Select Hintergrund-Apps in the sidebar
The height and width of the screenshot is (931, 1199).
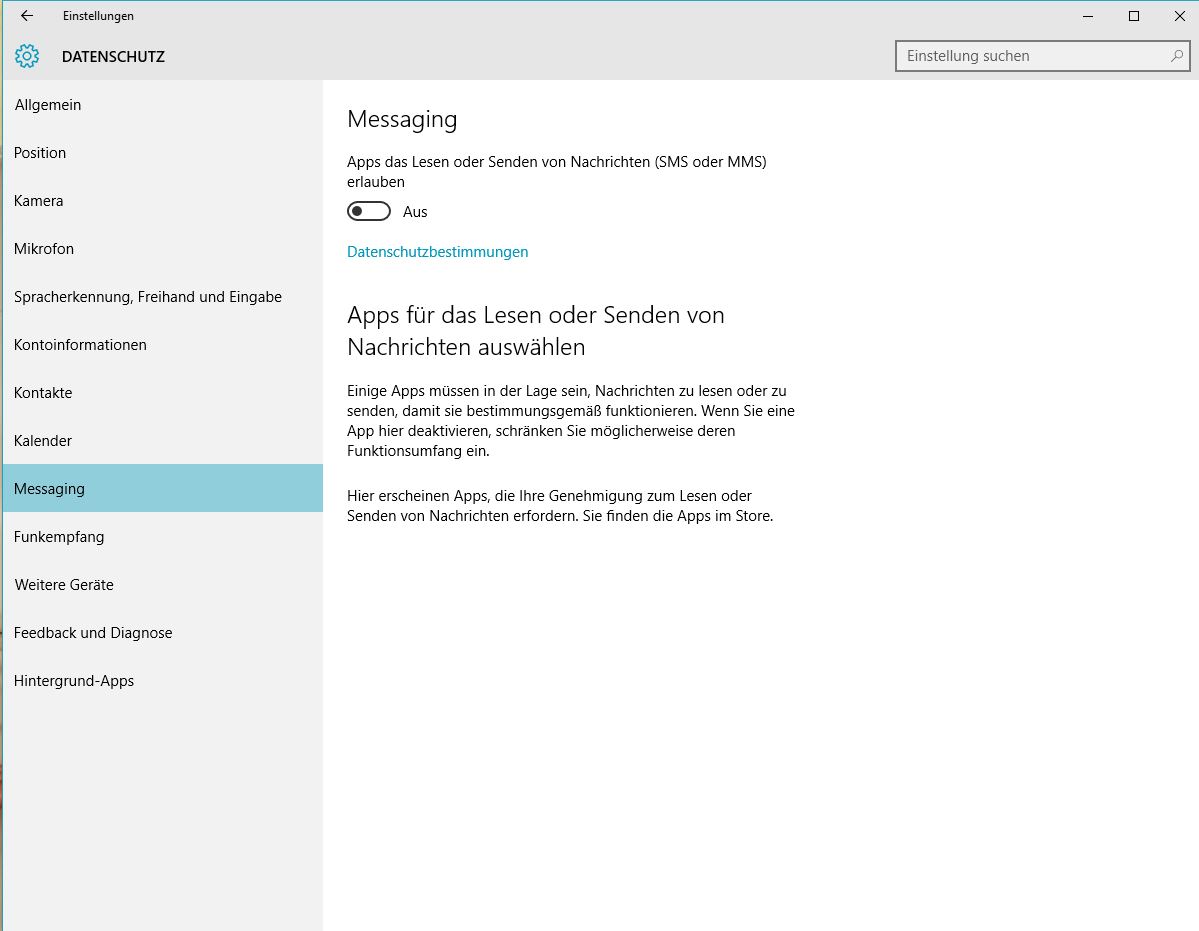coord(163,681)
